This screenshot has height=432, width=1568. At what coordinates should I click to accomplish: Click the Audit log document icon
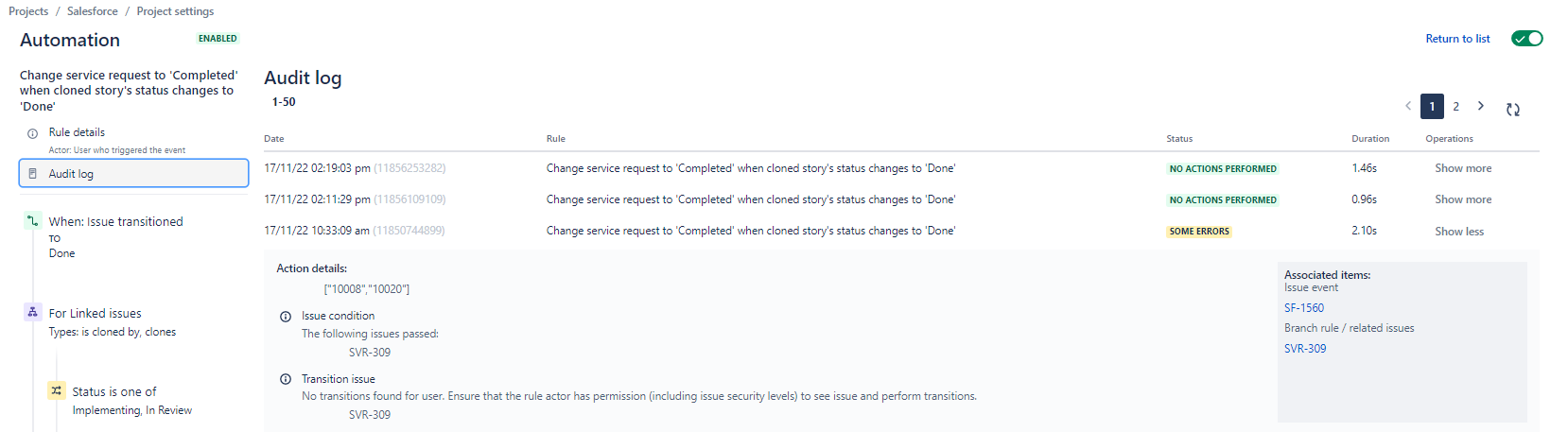tap(33, 174)
